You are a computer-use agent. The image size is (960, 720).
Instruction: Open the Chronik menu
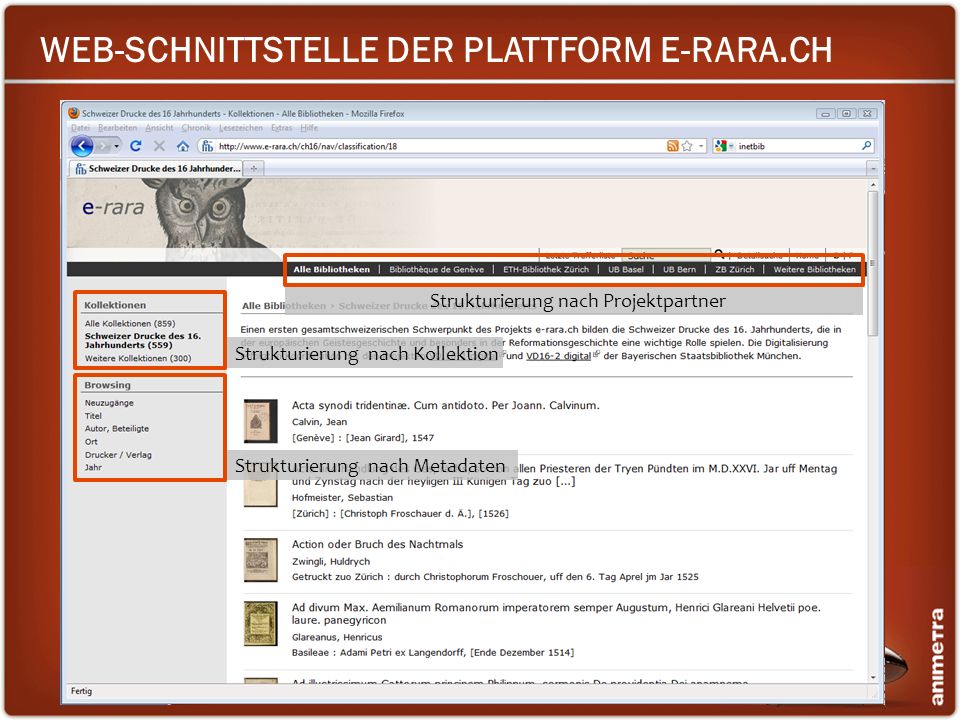[x=196, y=128]
